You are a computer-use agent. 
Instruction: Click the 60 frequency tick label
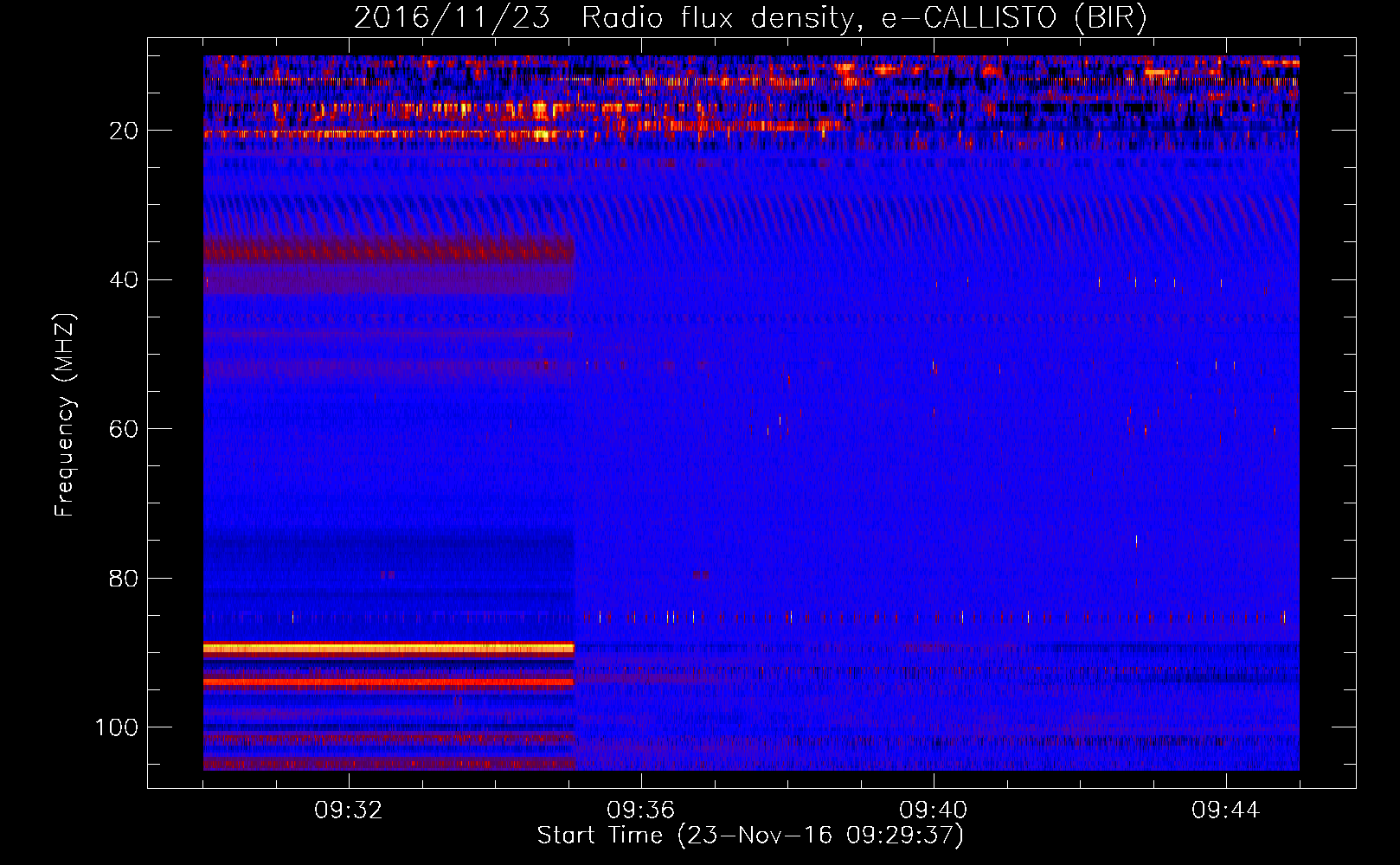click(x=124, y=429)
